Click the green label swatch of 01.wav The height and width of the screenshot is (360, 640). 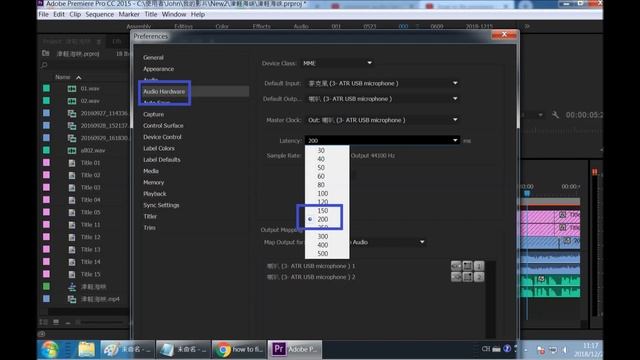47,89
